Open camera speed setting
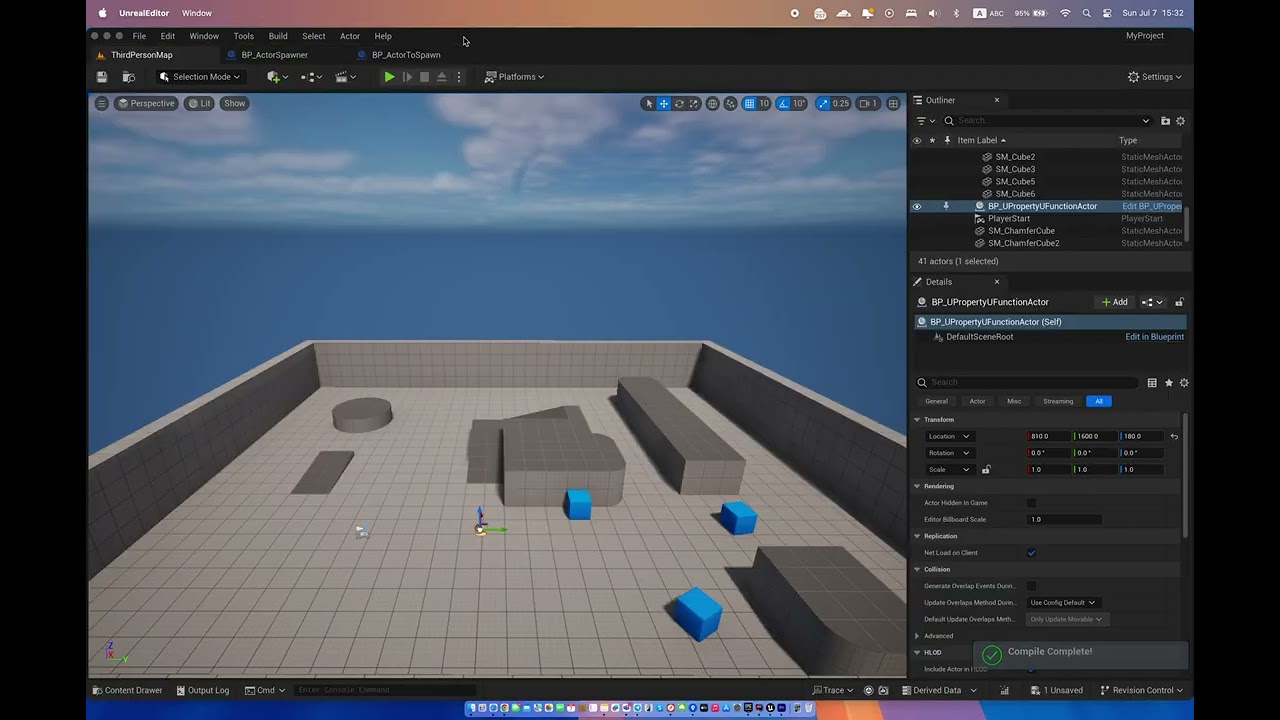Screen dimensions: 1280x720 click(x=868, y=103)
